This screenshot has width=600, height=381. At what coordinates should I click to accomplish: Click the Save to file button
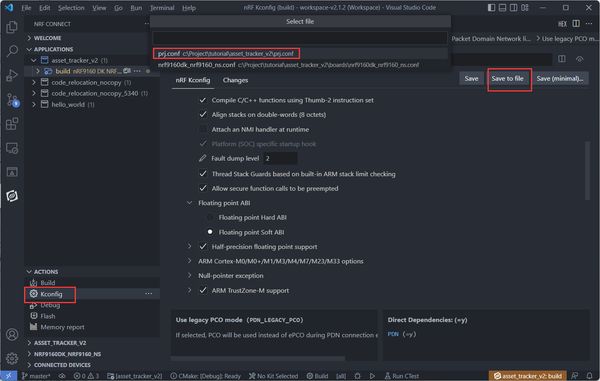point(507,79)
